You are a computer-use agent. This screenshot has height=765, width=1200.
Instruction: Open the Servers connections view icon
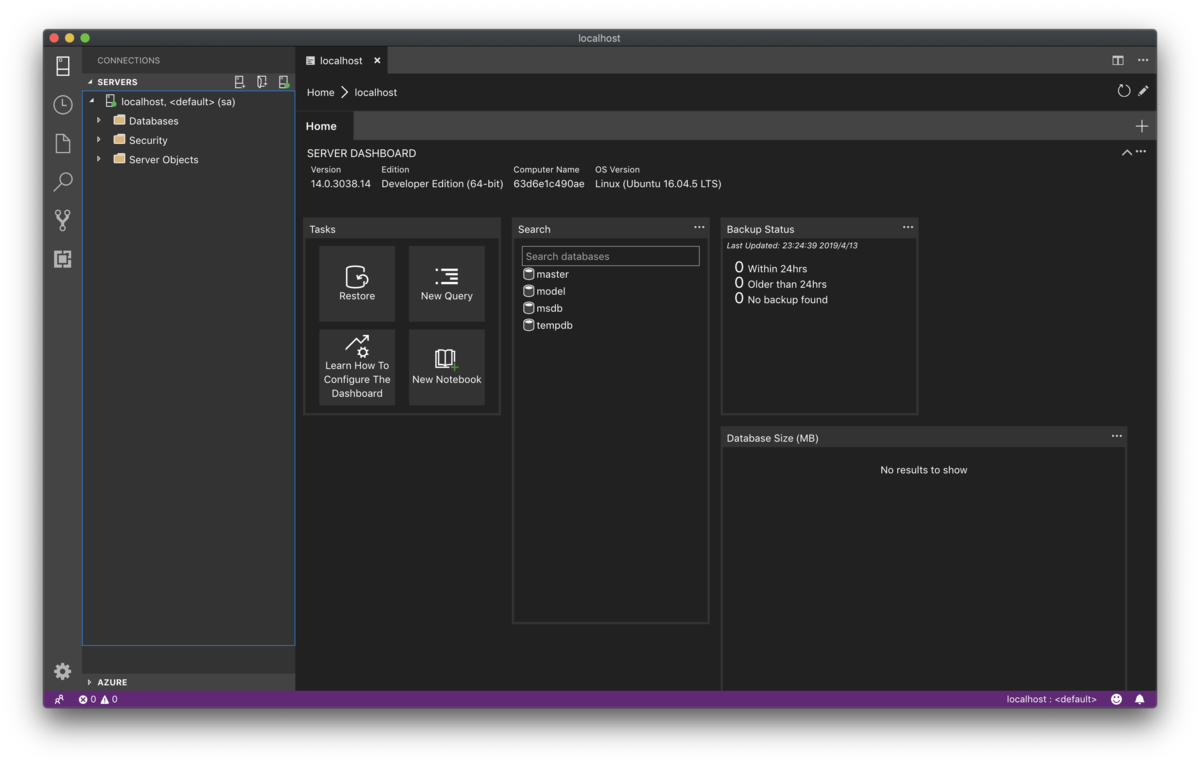click(63, 66)
